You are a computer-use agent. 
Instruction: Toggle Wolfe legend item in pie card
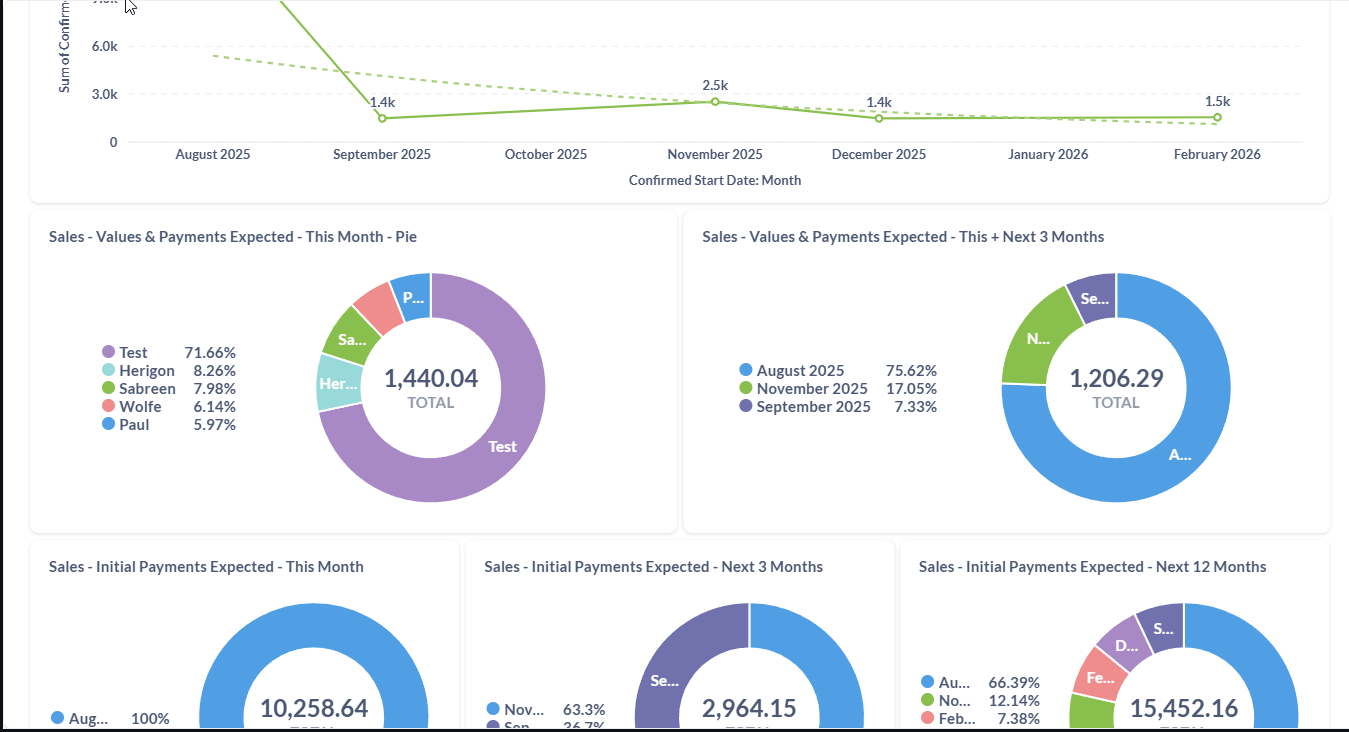[140, 406]
